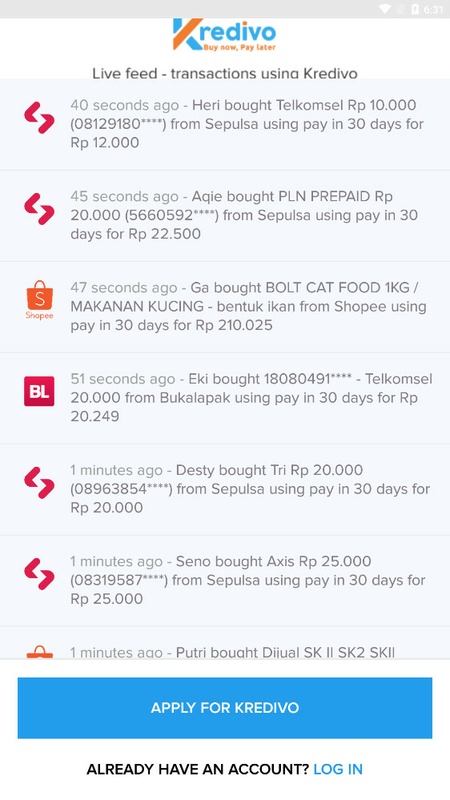
Task: Select Desty's Tri Rp 20.000 entry
Action: [x=225, y=490]
